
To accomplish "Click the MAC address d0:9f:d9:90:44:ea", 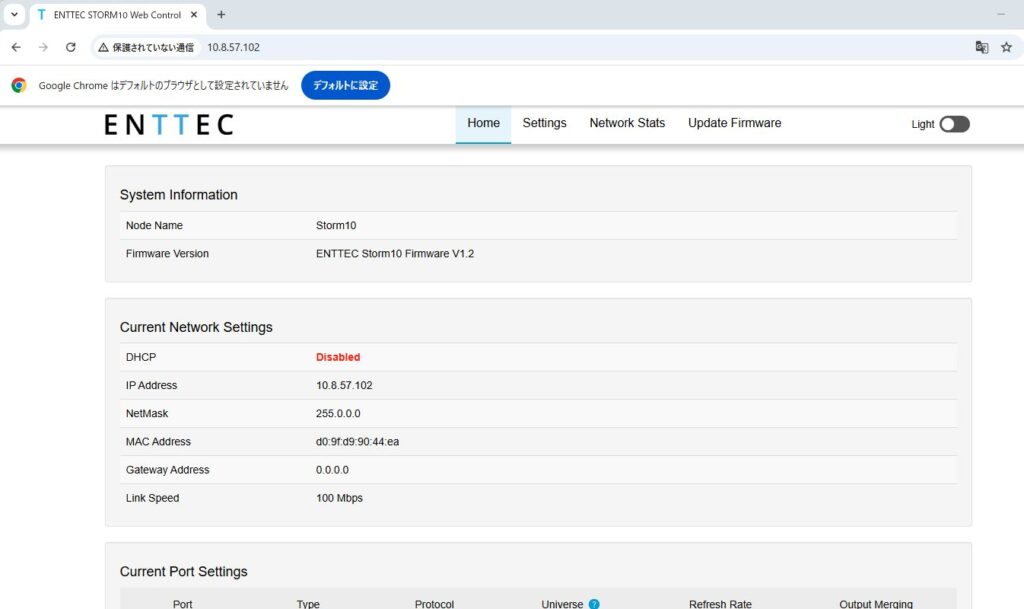I will pos(357,441).
